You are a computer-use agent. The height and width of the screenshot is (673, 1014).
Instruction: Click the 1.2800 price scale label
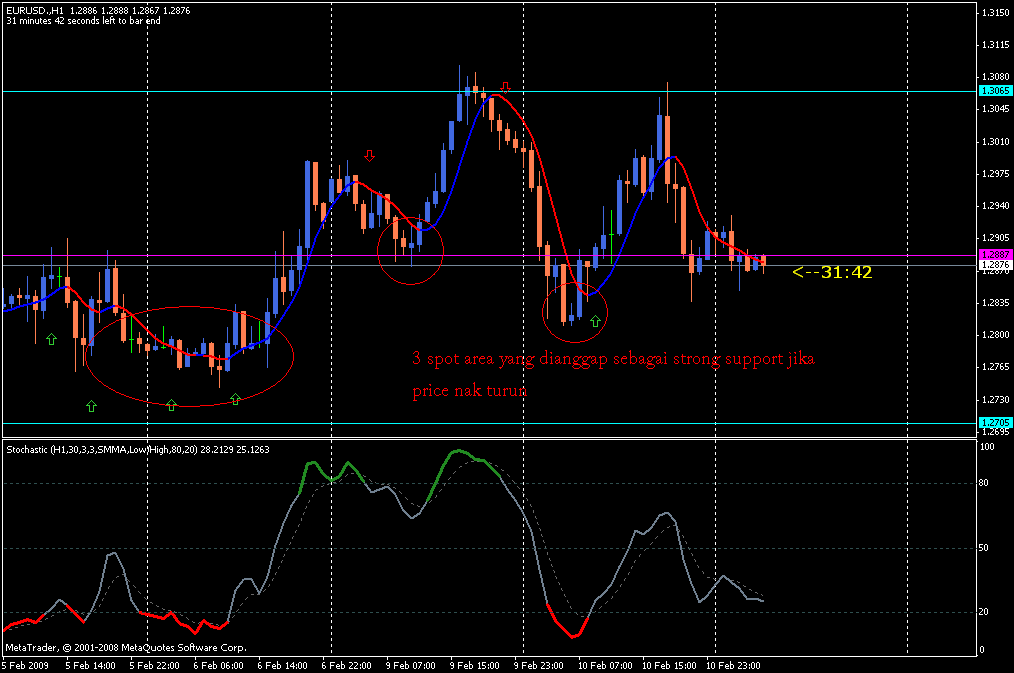[x=996, y=335]
